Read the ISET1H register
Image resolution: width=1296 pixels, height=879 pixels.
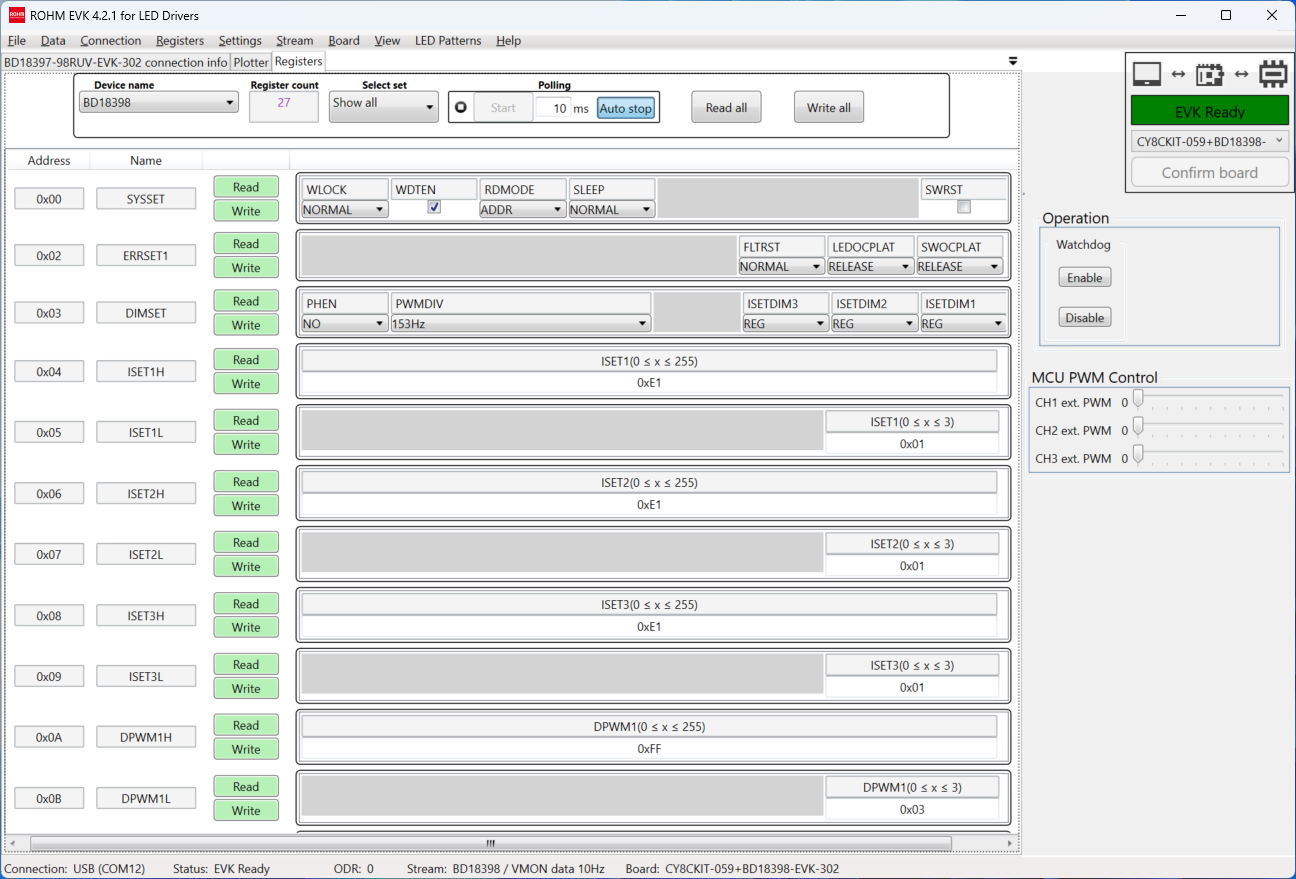(x=246, y=360)
